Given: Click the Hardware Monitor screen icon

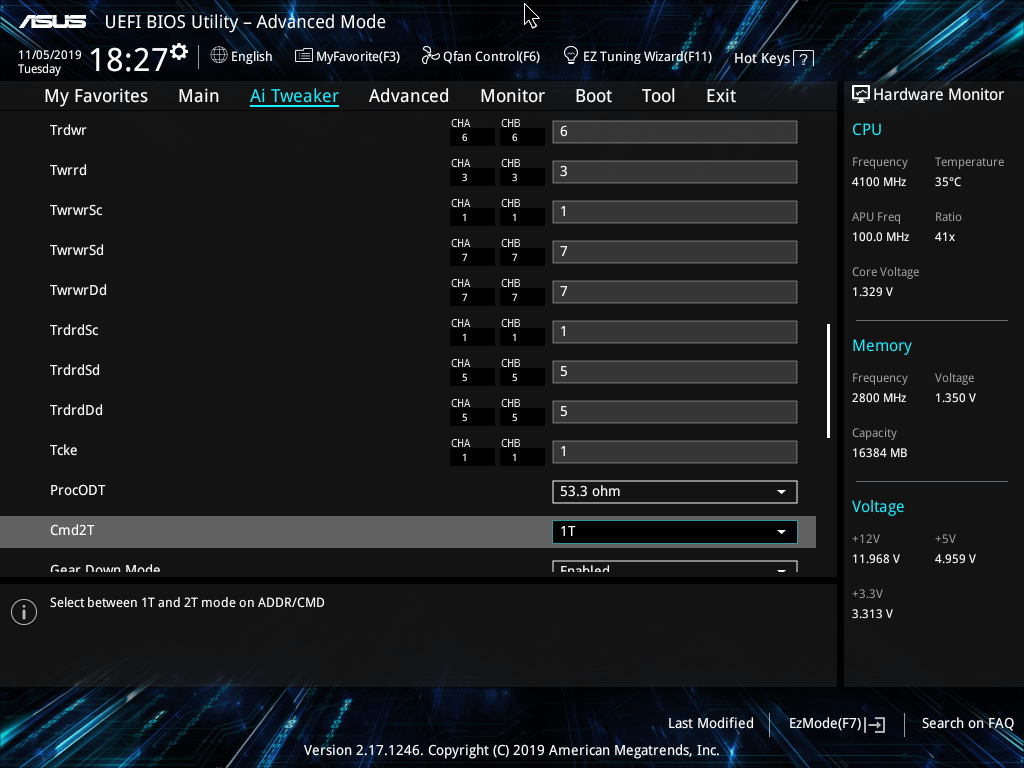Looking at the screenshot, I should tap(861, 95).
